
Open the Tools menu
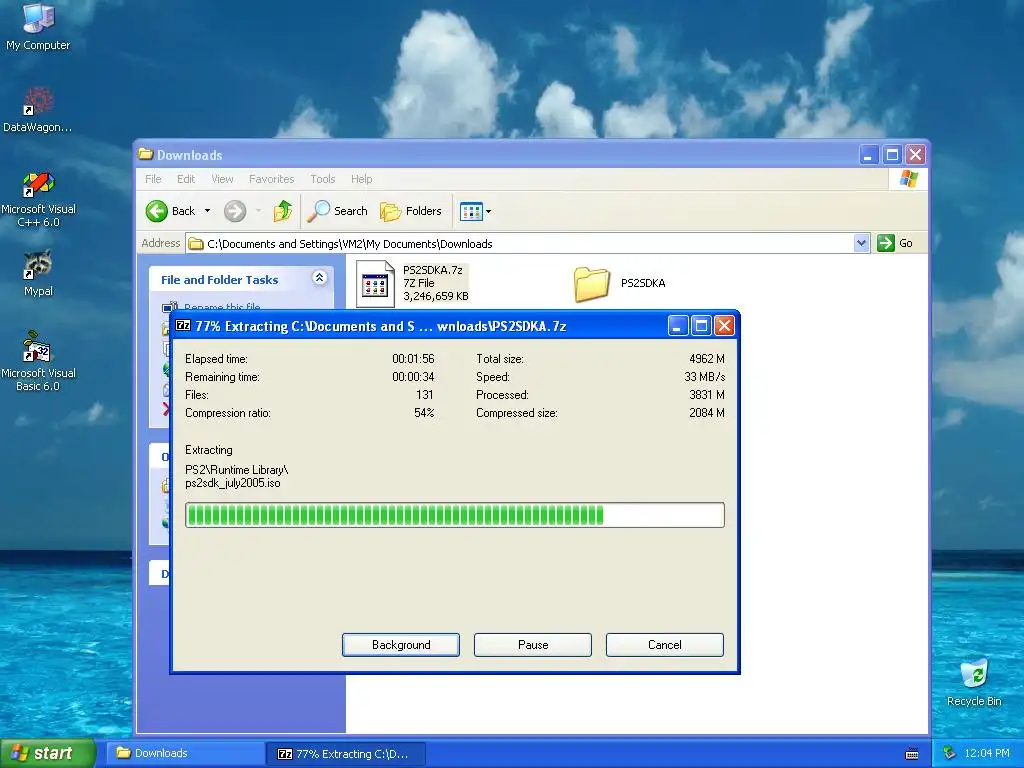(x=323, y=179)
